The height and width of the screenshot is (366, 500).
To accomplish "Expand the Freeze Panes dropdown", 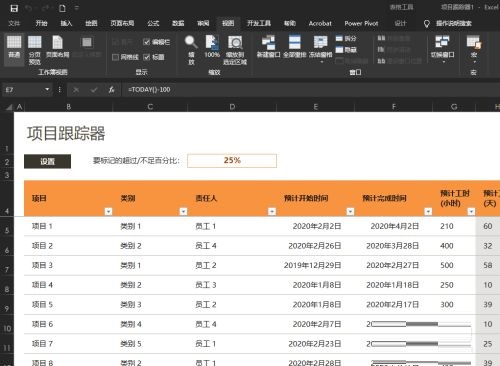I will 321,50.
